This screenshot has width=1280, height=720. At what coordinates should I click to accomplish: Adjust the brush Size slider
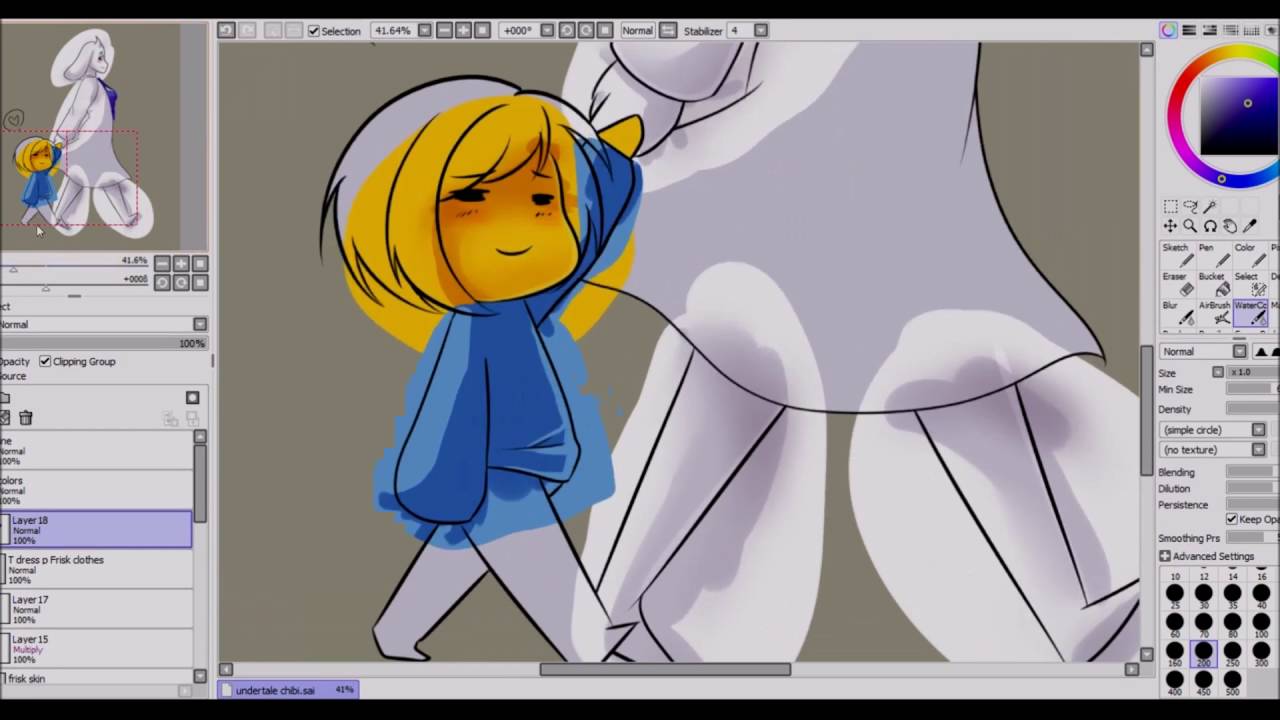1254,372
